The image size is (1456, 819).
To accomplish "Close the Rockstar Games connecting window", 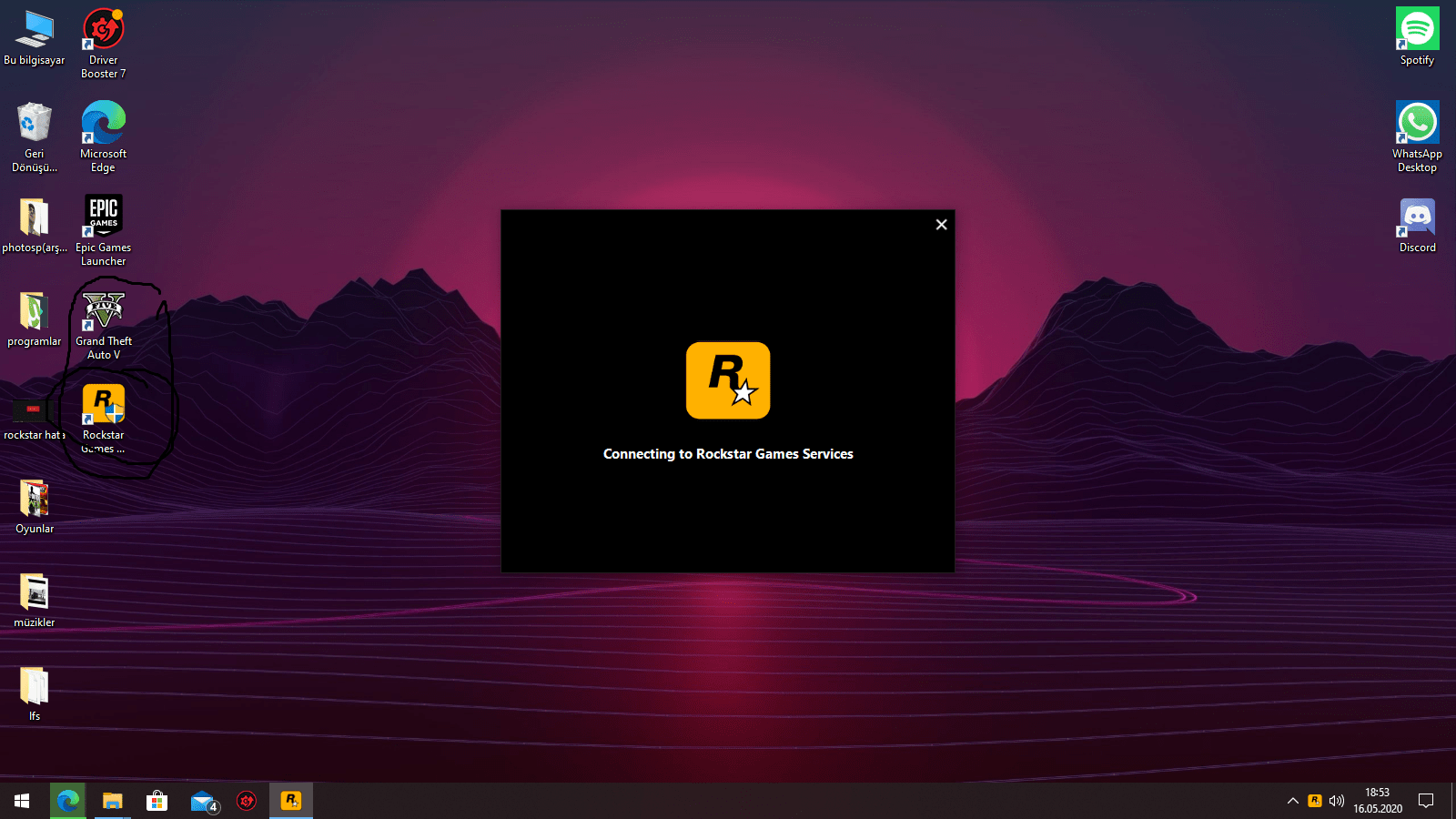I will click(x=942, y=225).
